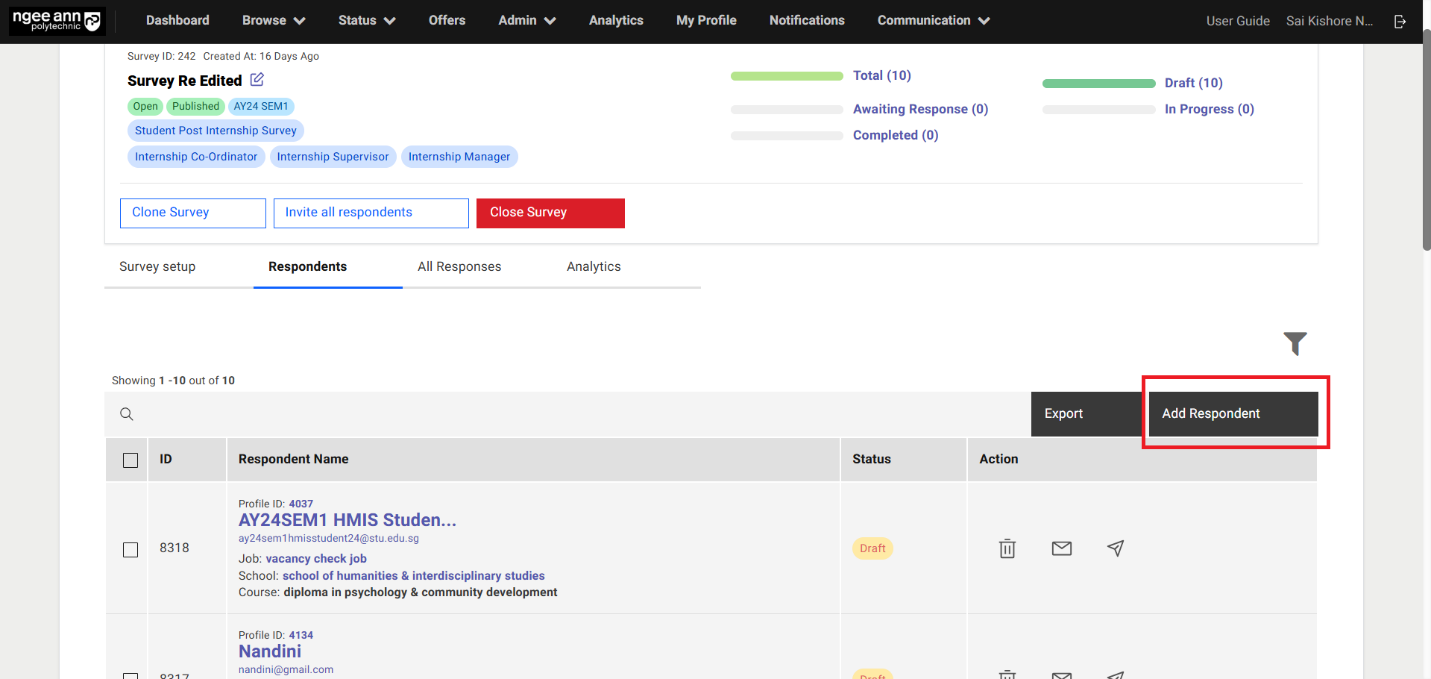Screen dimensions: 1431x679
Task: Click the red Close Survey button
Action: (x=550, y=213)
